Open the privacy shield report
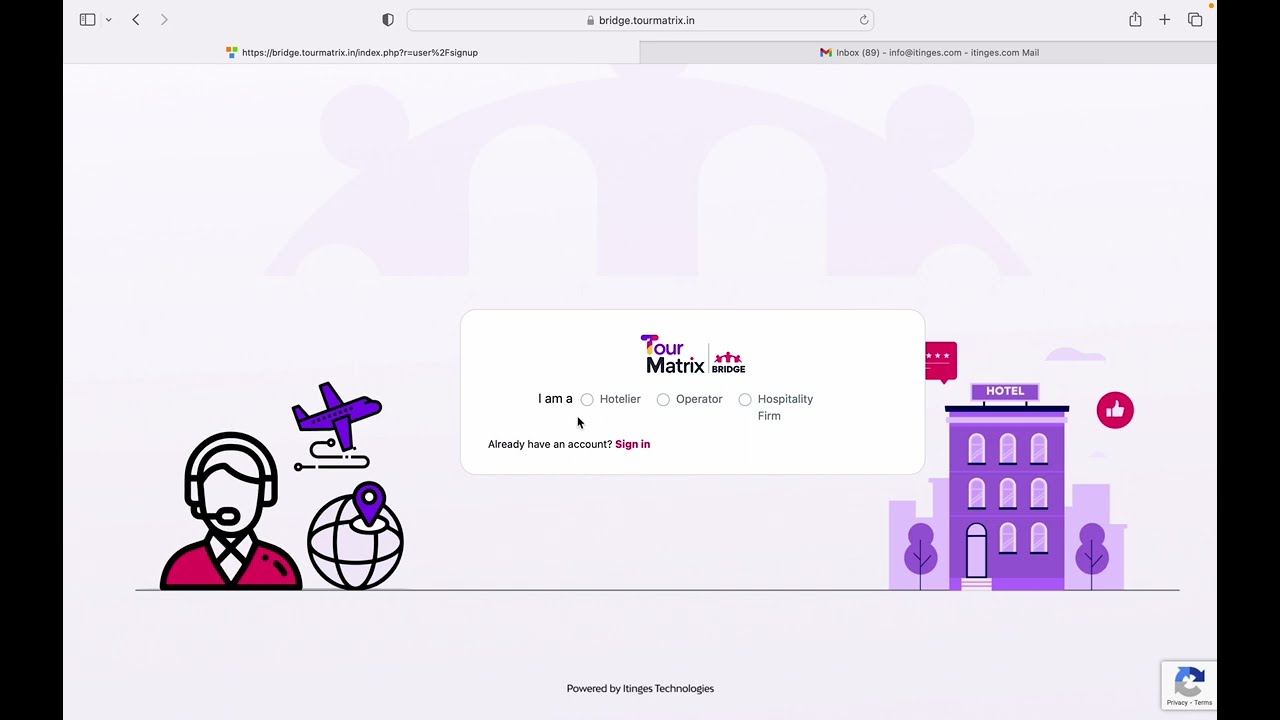This screenshot has height=720, width=1280. [388, 20]
